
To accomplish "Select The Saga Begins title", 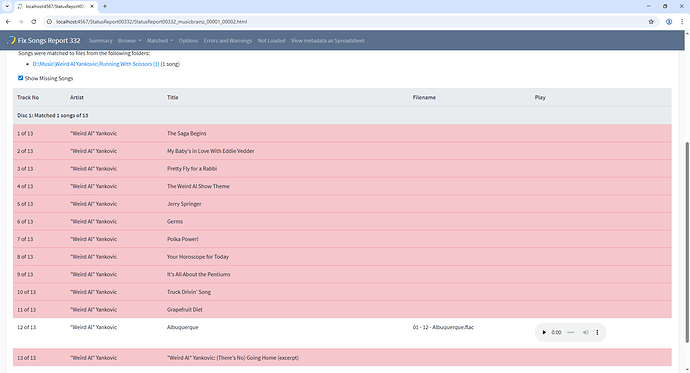I will pos(187,133).
